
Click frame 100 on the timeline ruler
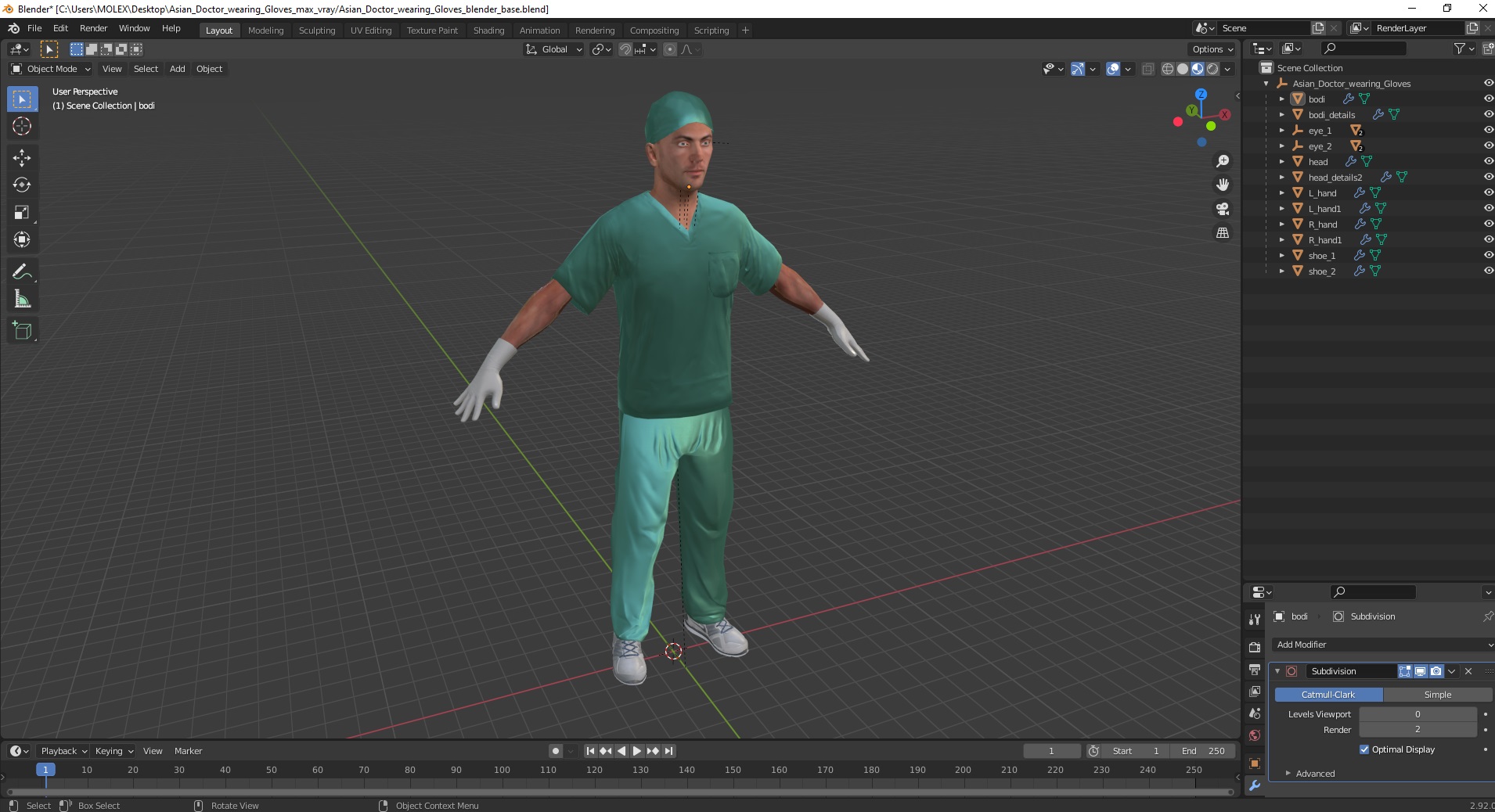click(x=502, y=770)
